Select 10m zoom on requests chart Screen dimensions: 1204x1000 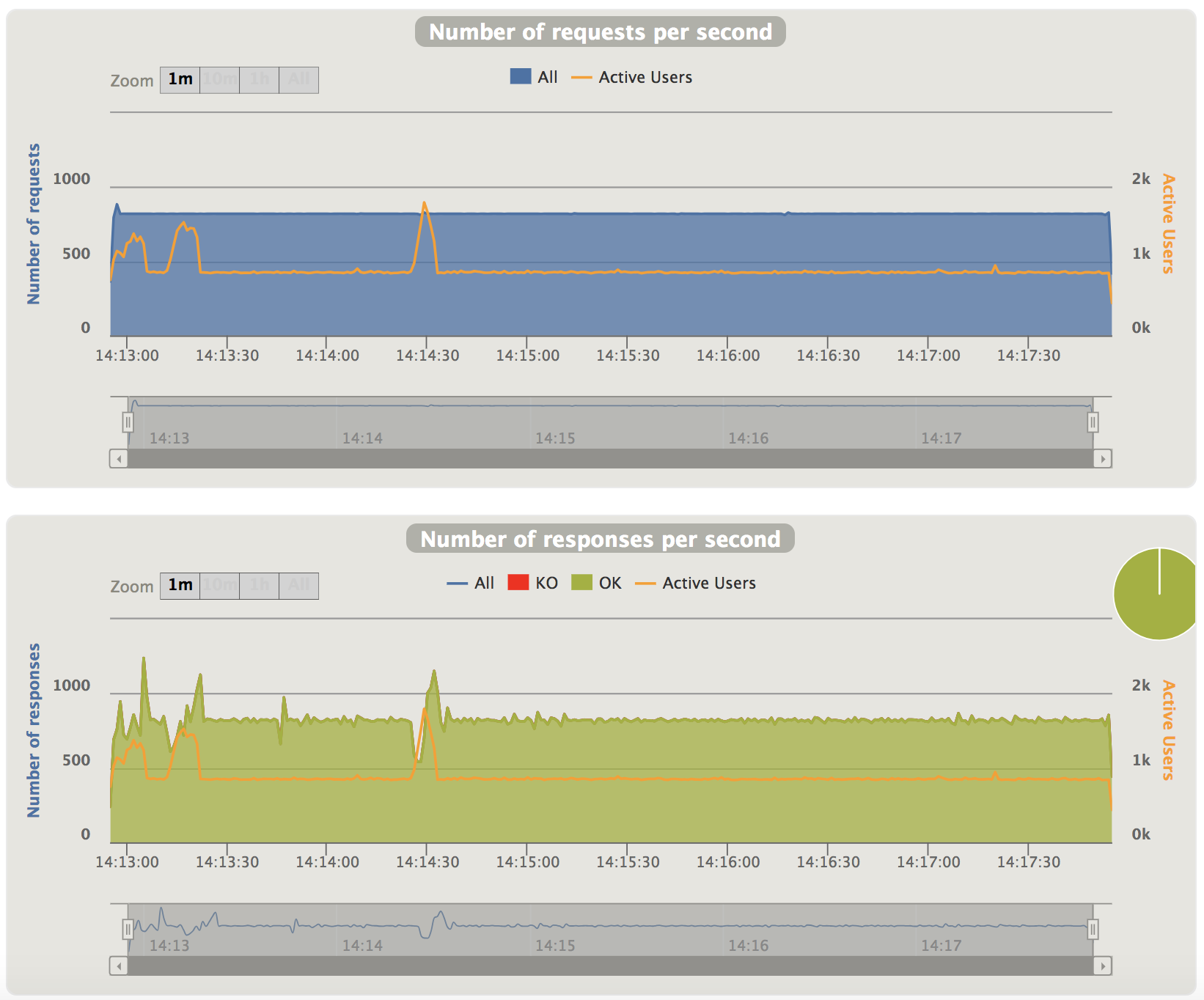[220, 79]
